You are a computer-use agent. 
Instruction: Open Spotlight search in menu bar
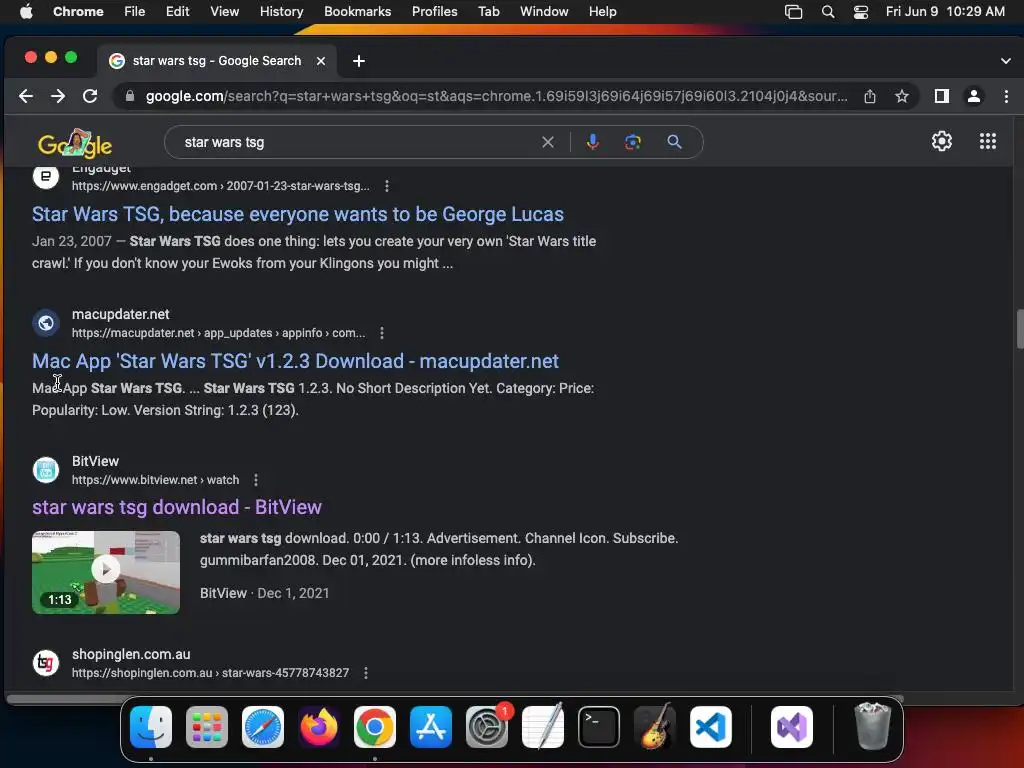point(828,12)
